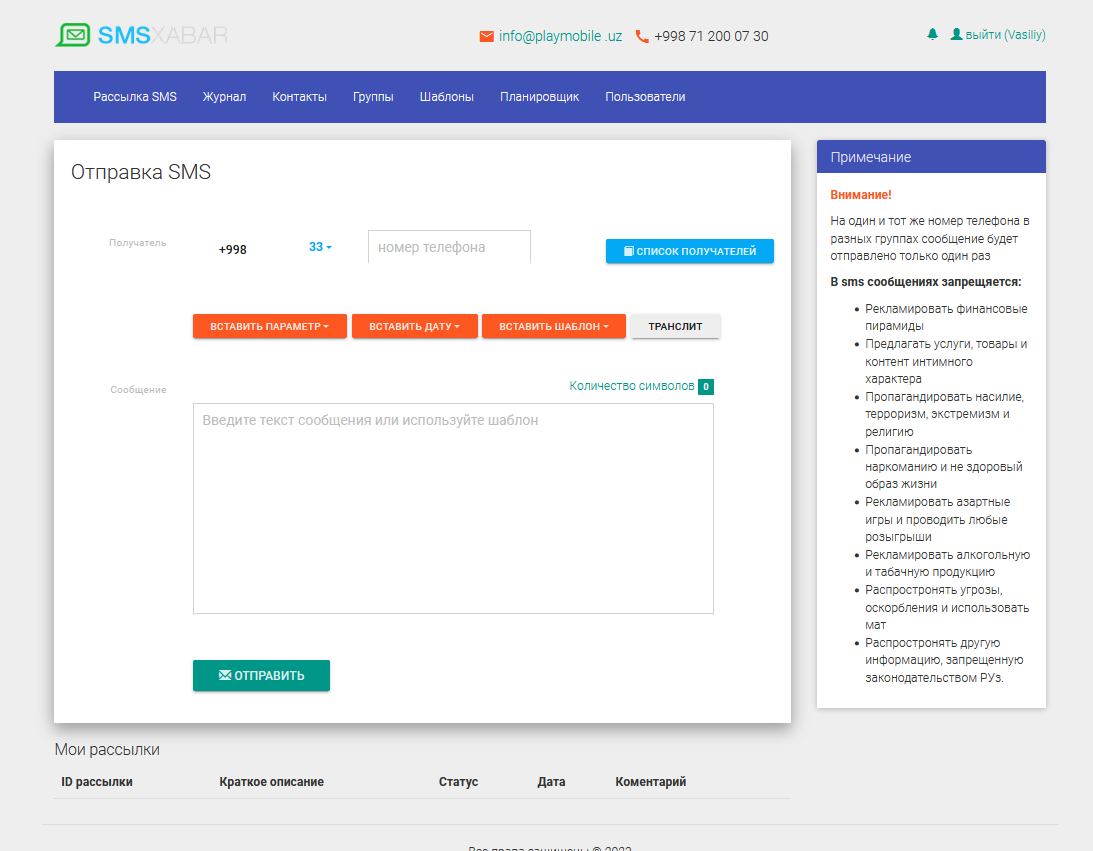The height and width of the screenshot is (851, 1093).
Task: Navigate to Пользователи in the navbar
Action: (x=645, y=97)
